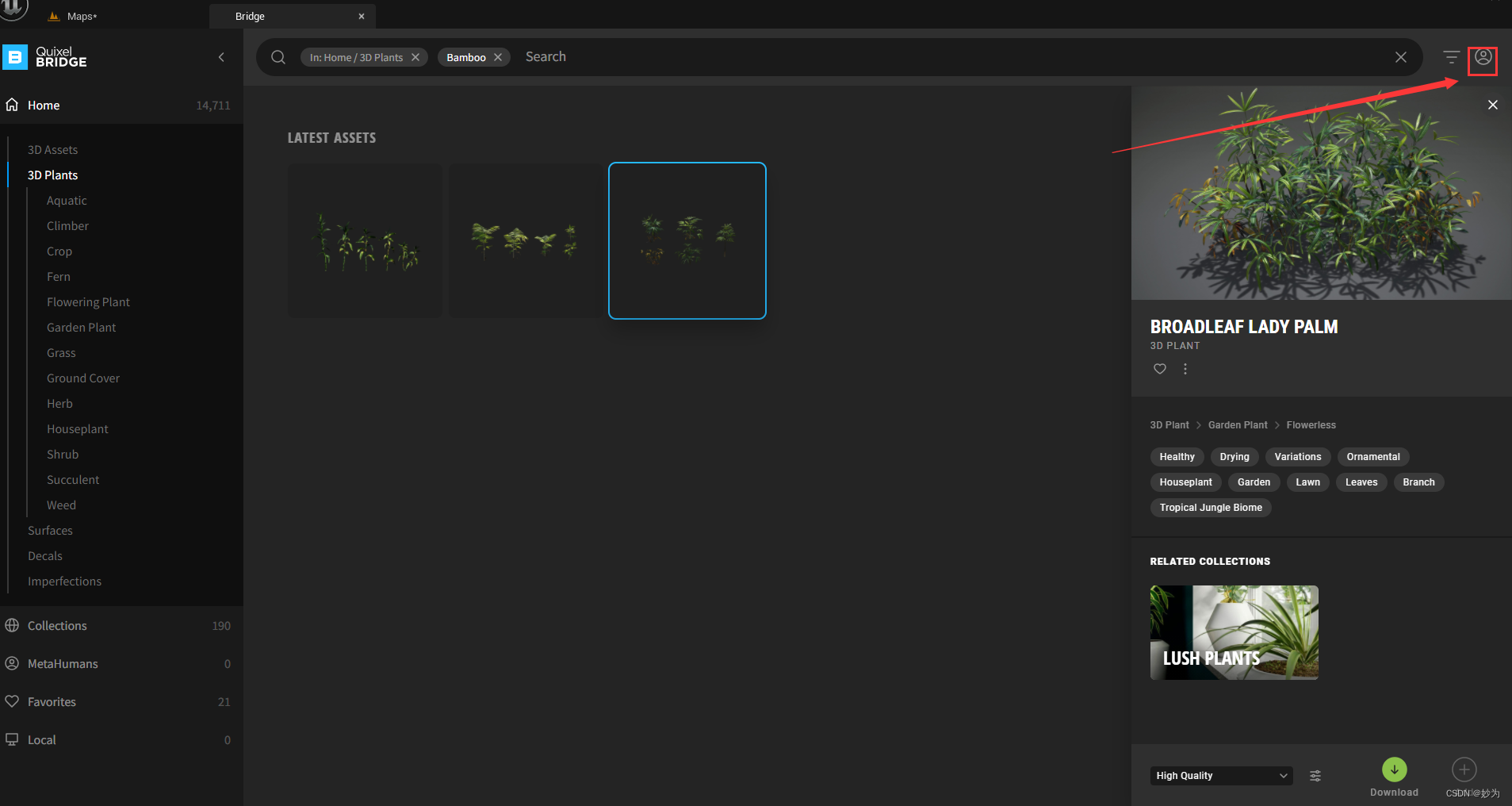Click the search magnifier icon
The height and width of the screenshot is (806, 1512).
point(278,57)
